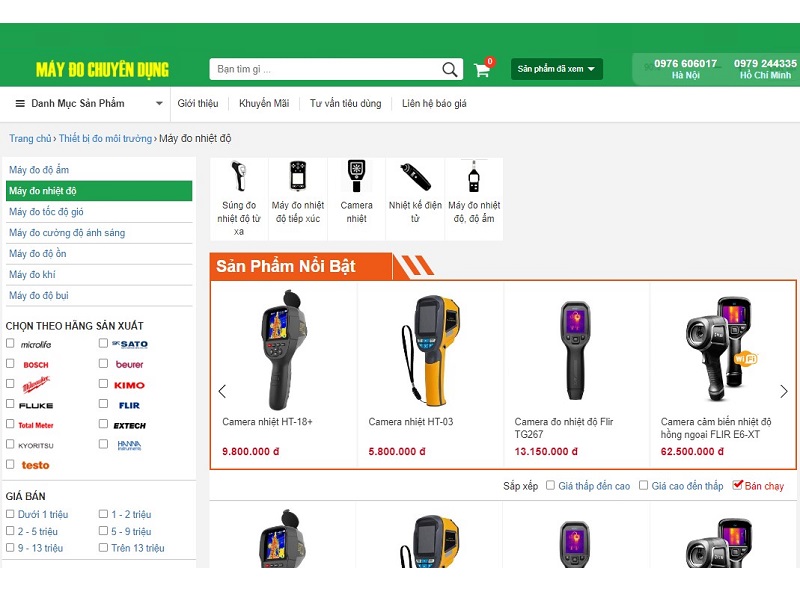Click the Camera nhiệt HT-03 product image
This screenshot has height=600, width=800.
(431, 345)
